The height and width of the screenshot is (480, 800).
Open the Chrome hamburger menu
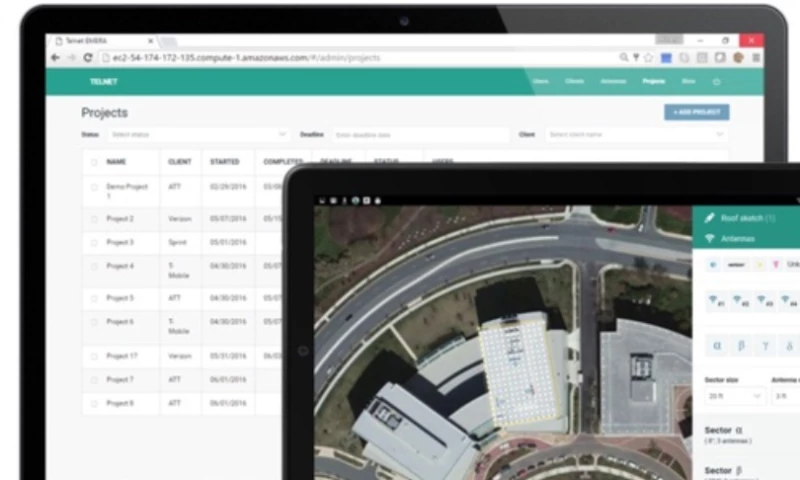tap(756, 58)
